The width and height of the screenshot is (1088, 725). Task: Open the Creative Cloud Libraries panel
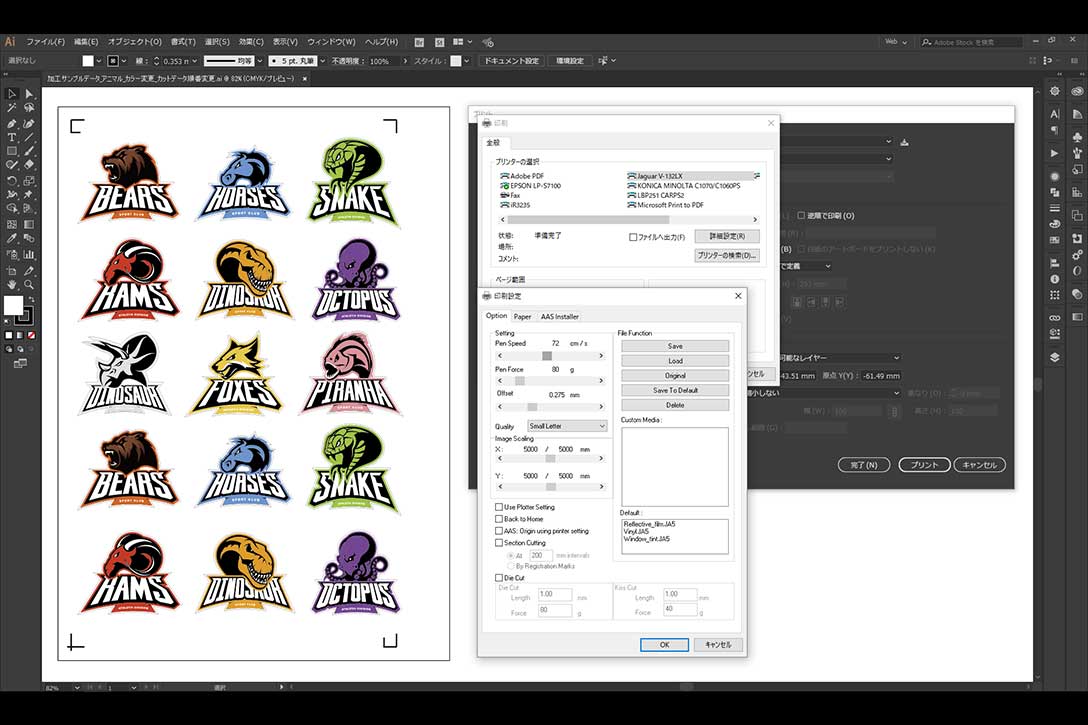pos(1077,91)
